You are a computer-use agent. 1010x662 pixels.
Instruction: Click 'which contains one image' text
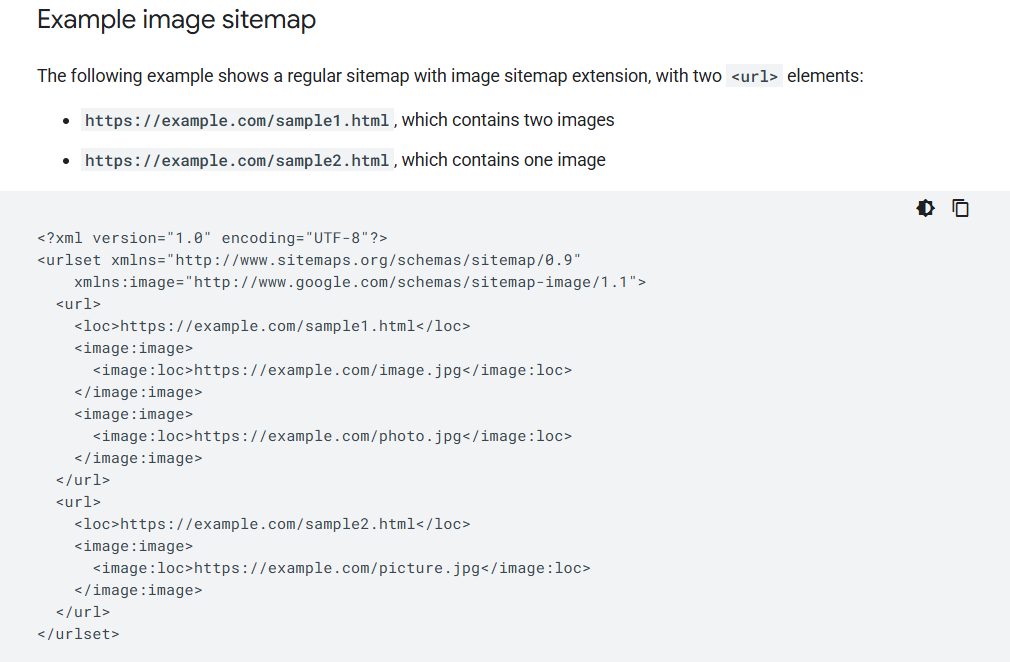pos(504,160)
